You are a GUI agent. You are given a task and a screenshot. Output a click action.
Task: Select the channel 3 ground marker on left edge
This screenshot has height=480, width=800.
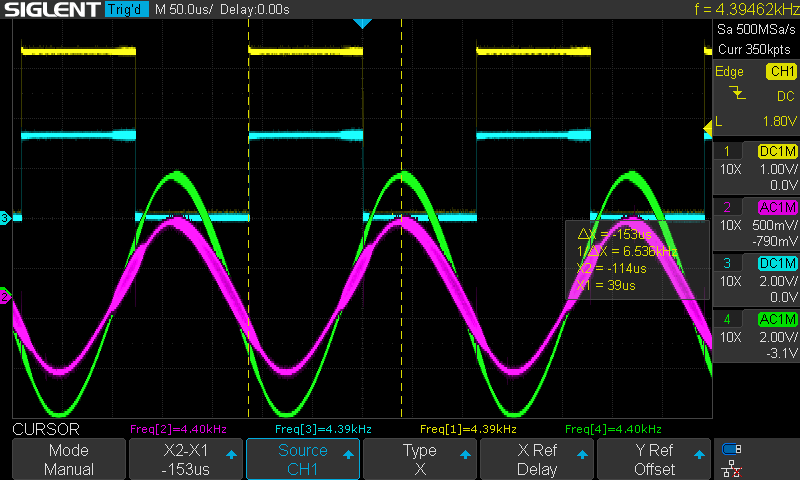tap(5, 218)
